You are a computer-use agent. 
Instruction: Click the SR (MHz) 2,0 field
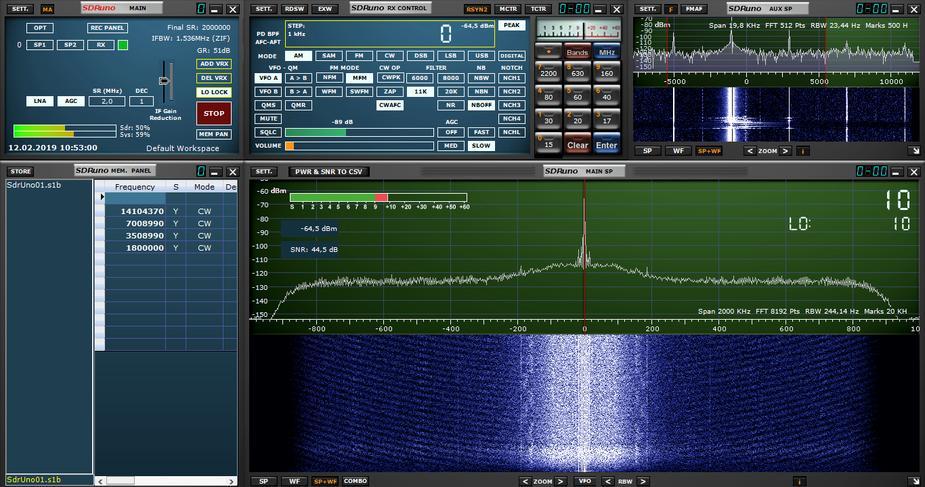107,101
